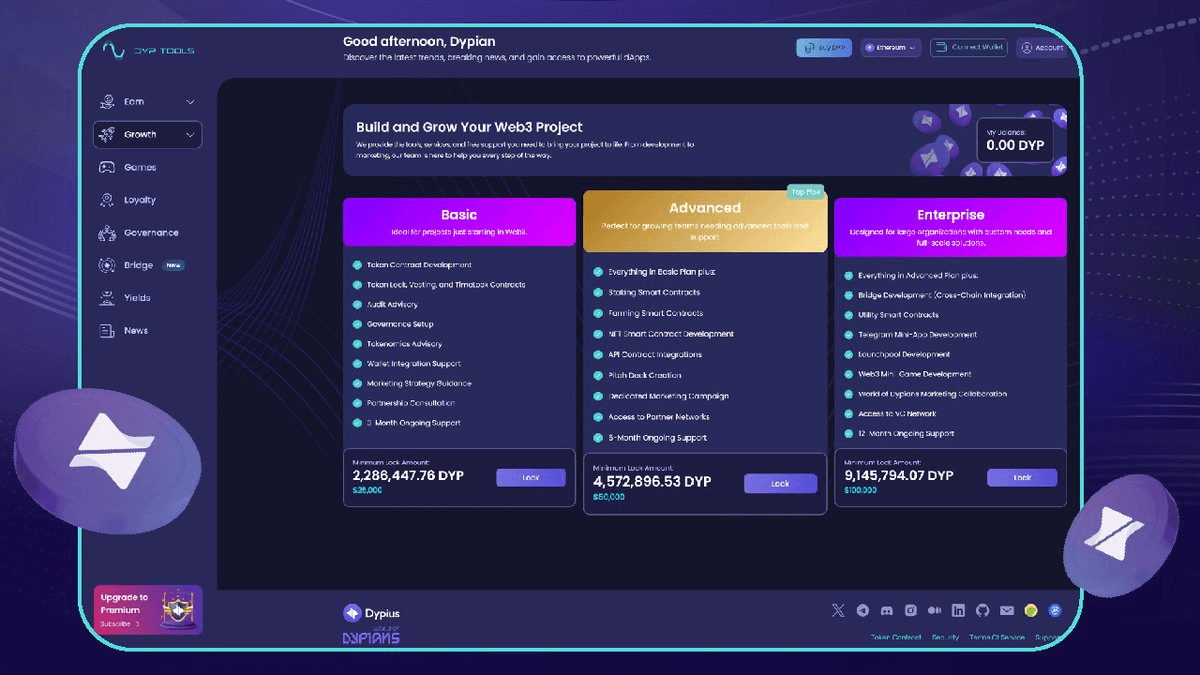Click the Top Pick badge
This screenshot has width=1200, height=675.
[805, 192]
